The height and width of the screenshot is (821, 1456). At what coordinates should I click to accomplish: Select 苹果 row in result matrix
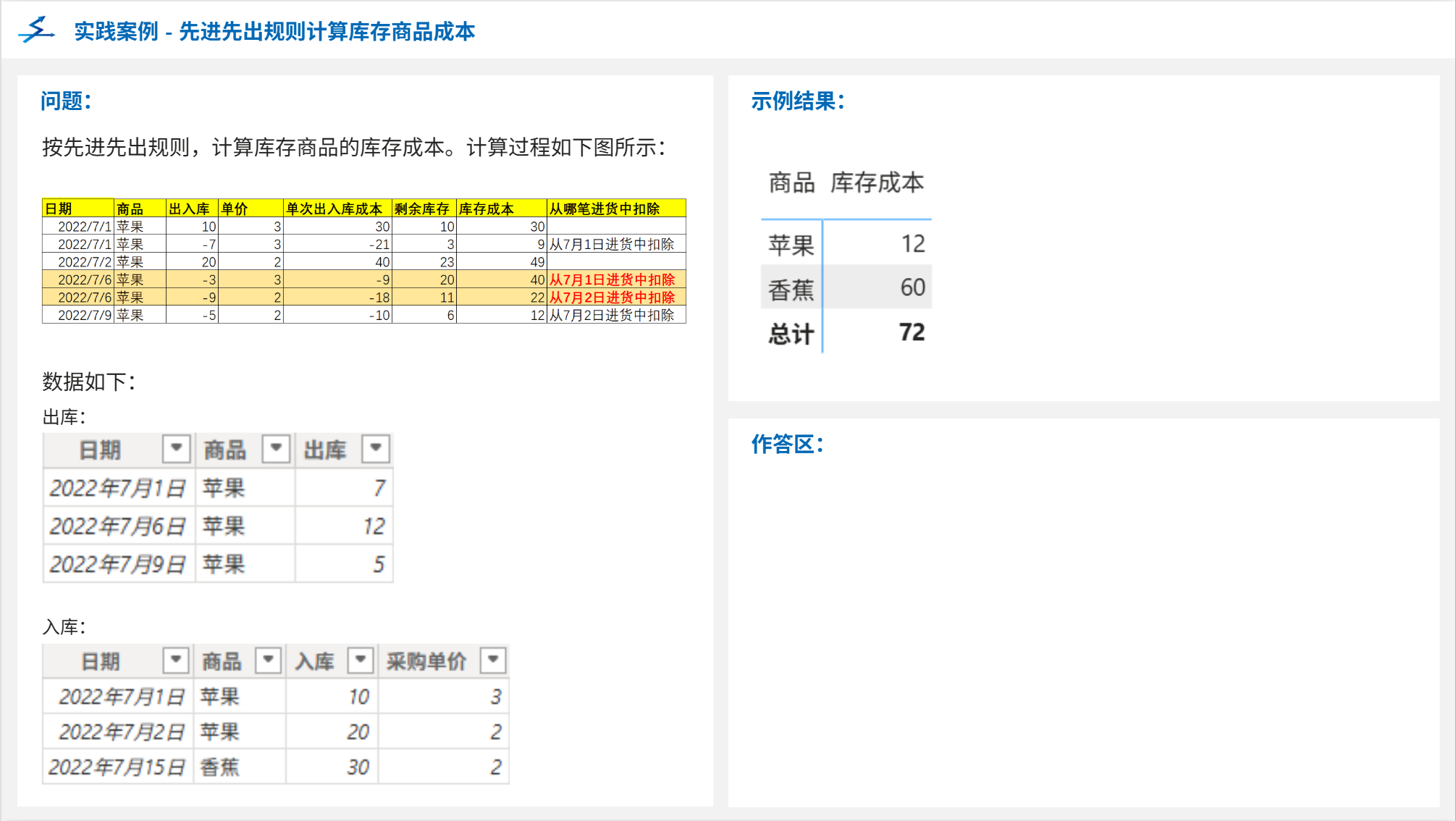click(x=791, y=245)
